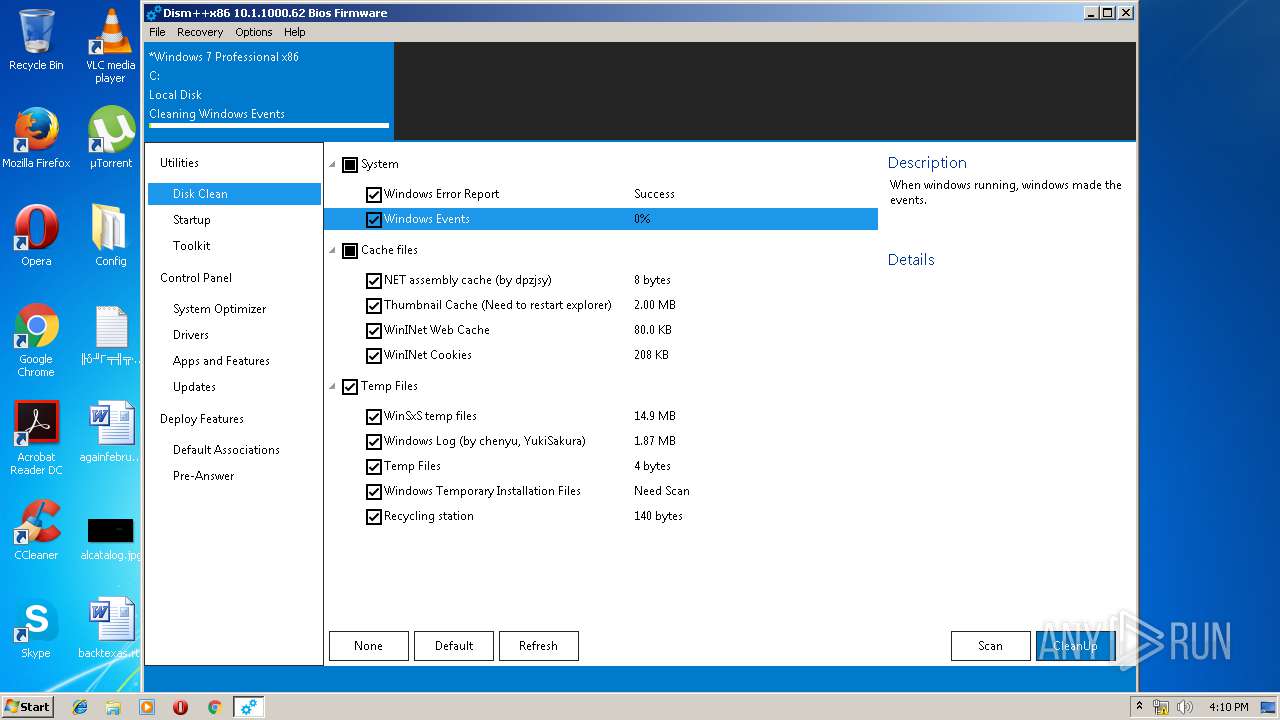Uncheck NET assembly cache checkbox
This screenshot has height=720, width=1280.
pyautogui.click(x=374, y=281)
